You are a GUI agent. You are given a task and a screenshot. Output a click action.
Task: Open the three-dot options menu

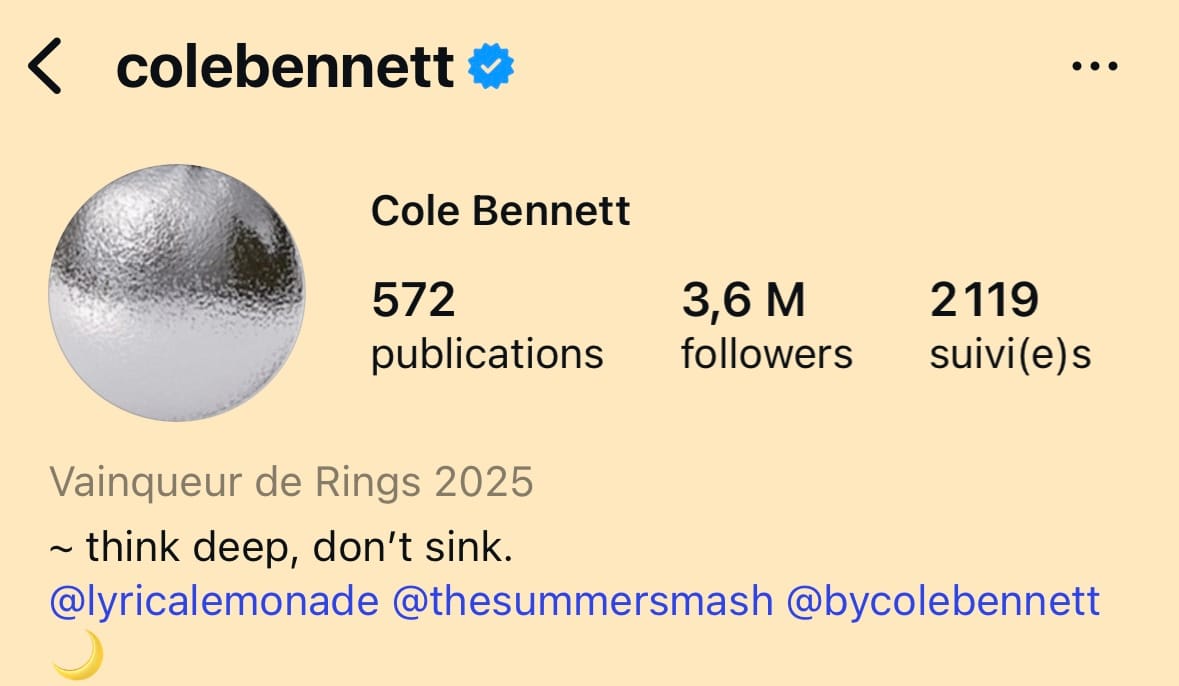pyautogui.click(x=1097, y=64)
